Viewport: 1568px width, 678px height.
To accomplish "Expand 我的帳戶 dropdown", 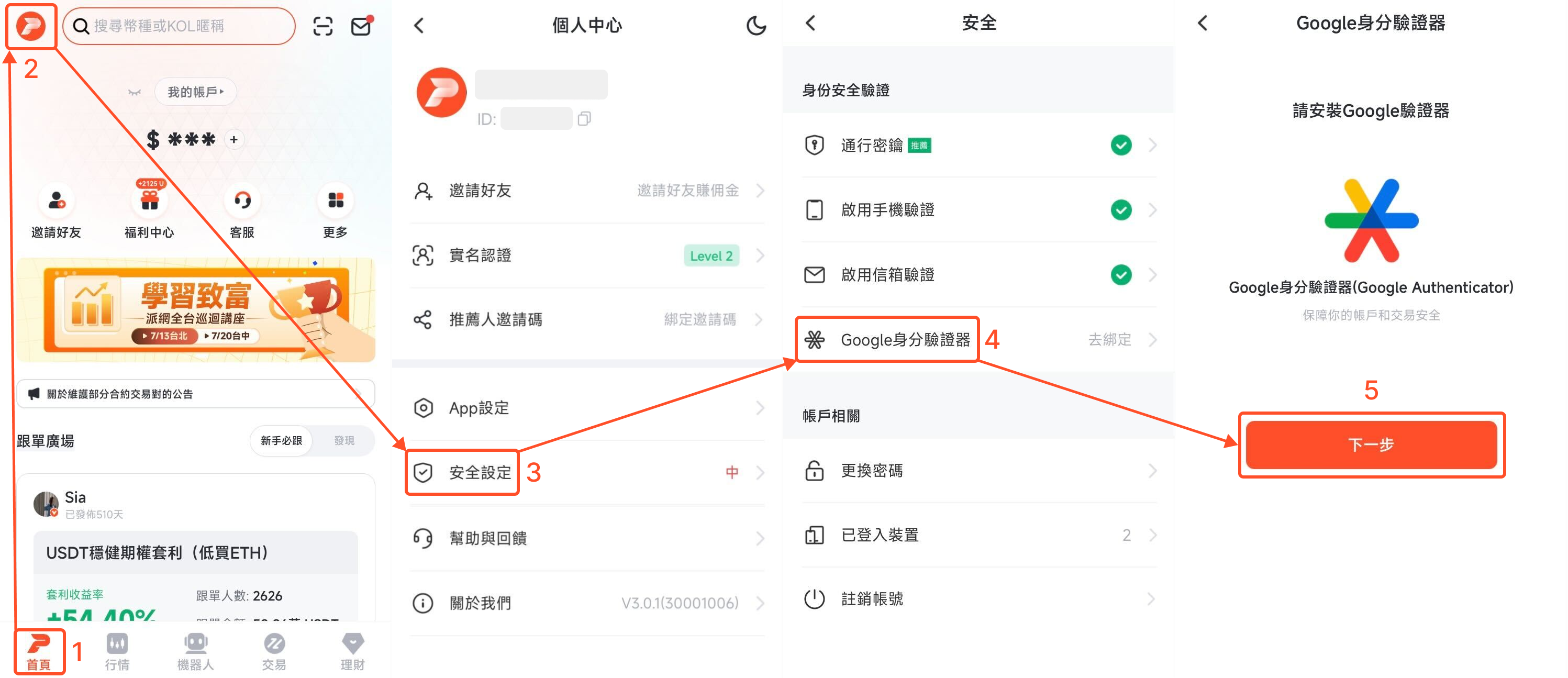I will point(195,92).
